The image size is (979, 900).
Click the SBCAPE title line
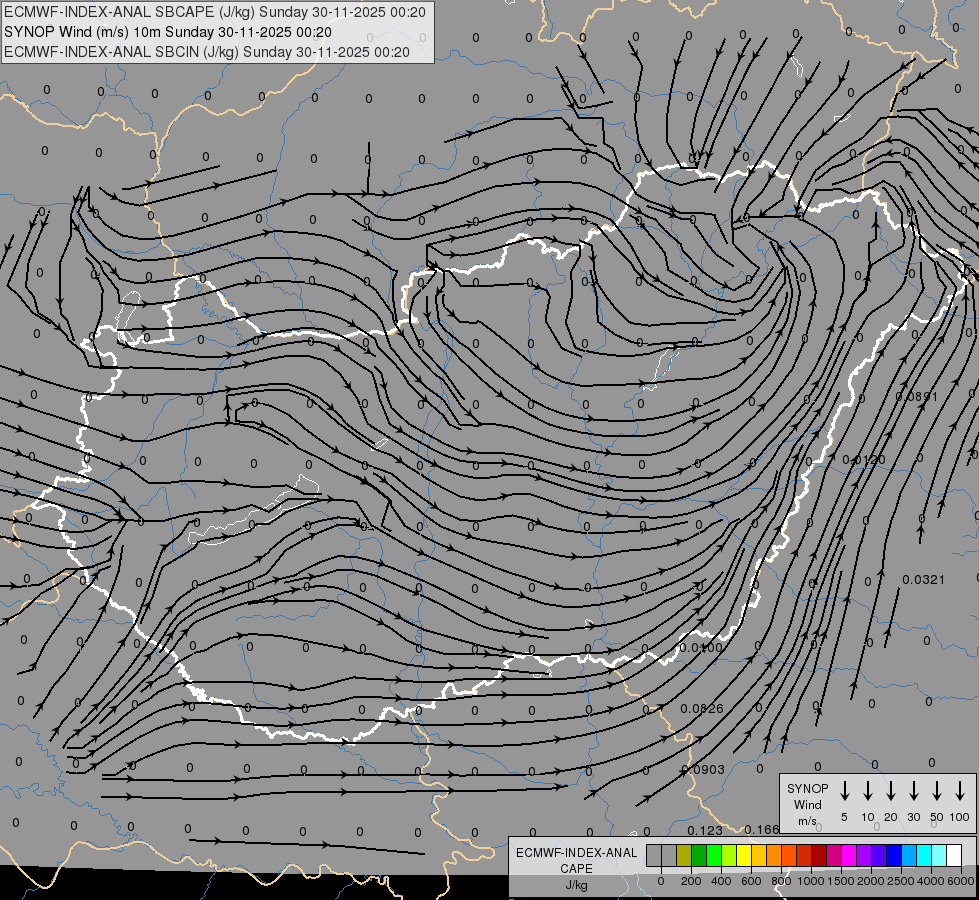215,12
